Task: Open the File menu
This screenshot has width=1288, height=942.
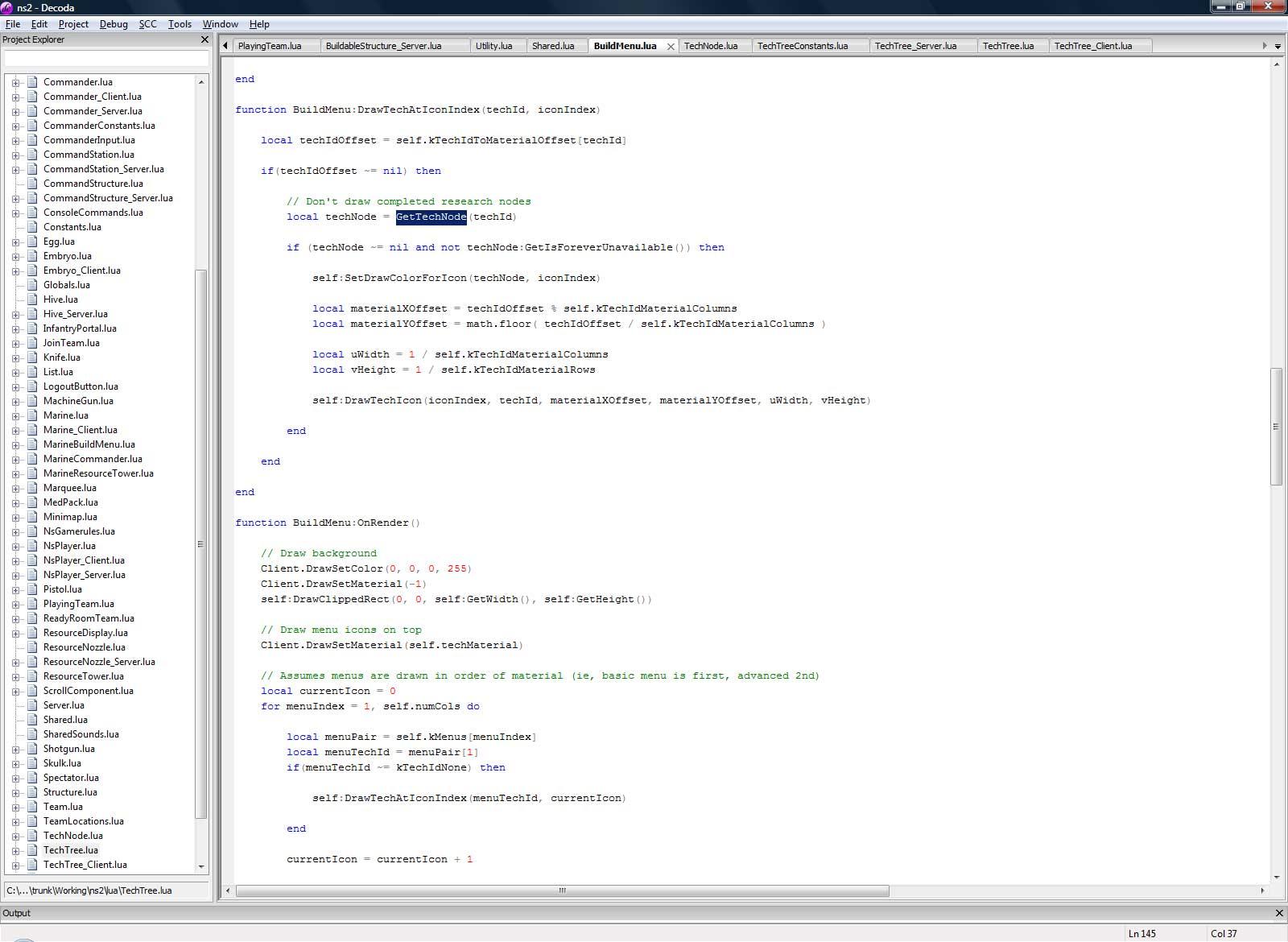Action: 13,24
